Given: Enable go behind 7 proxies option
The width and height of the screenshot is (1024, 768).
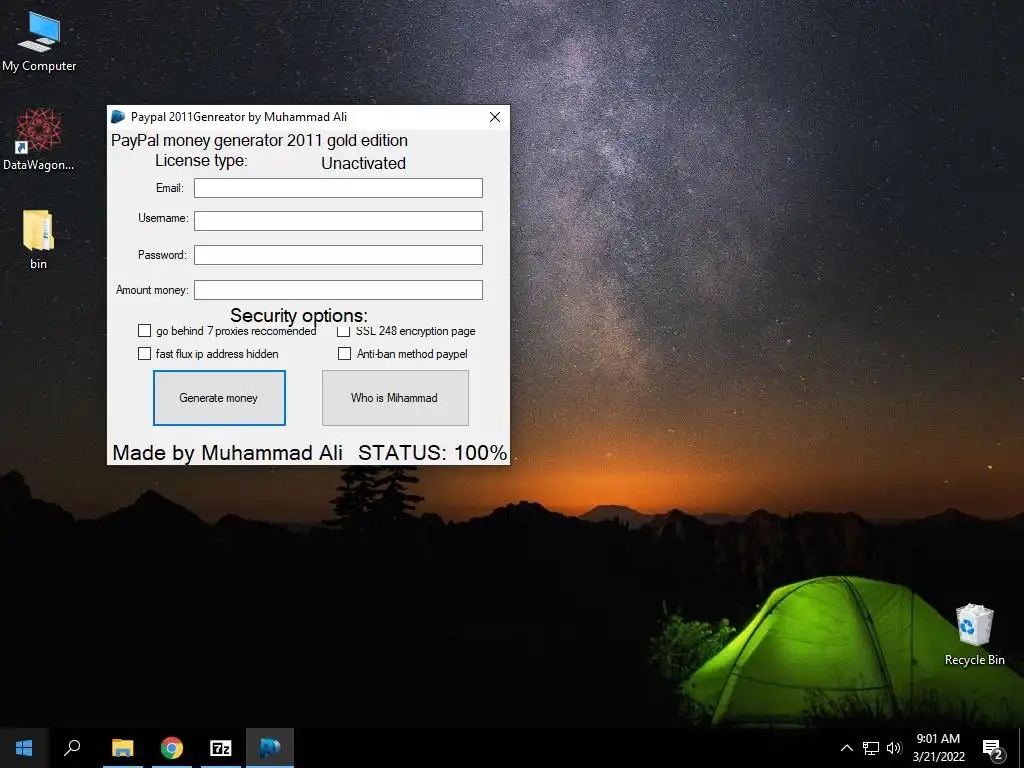Looking at the screenshot, I should [x=144, y=330].
